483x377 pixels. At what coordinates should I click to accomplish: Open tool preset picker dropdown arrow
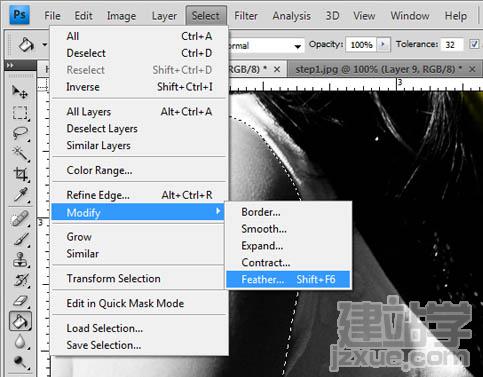[45, 44]
